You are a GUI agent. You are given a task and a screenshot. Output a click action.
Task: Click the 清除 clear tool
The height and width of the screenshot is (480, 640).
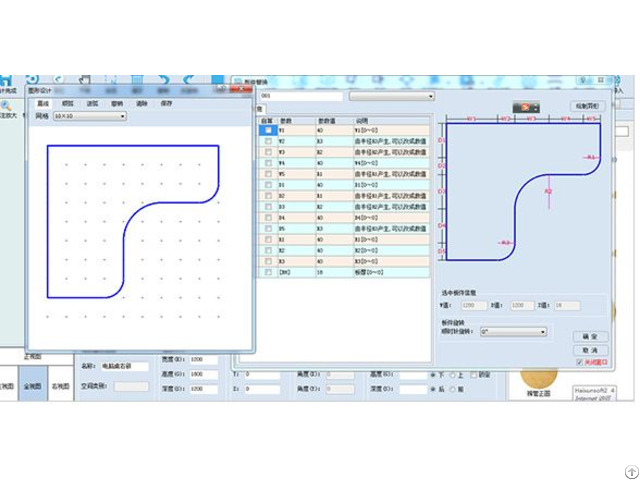click(141, 103)
